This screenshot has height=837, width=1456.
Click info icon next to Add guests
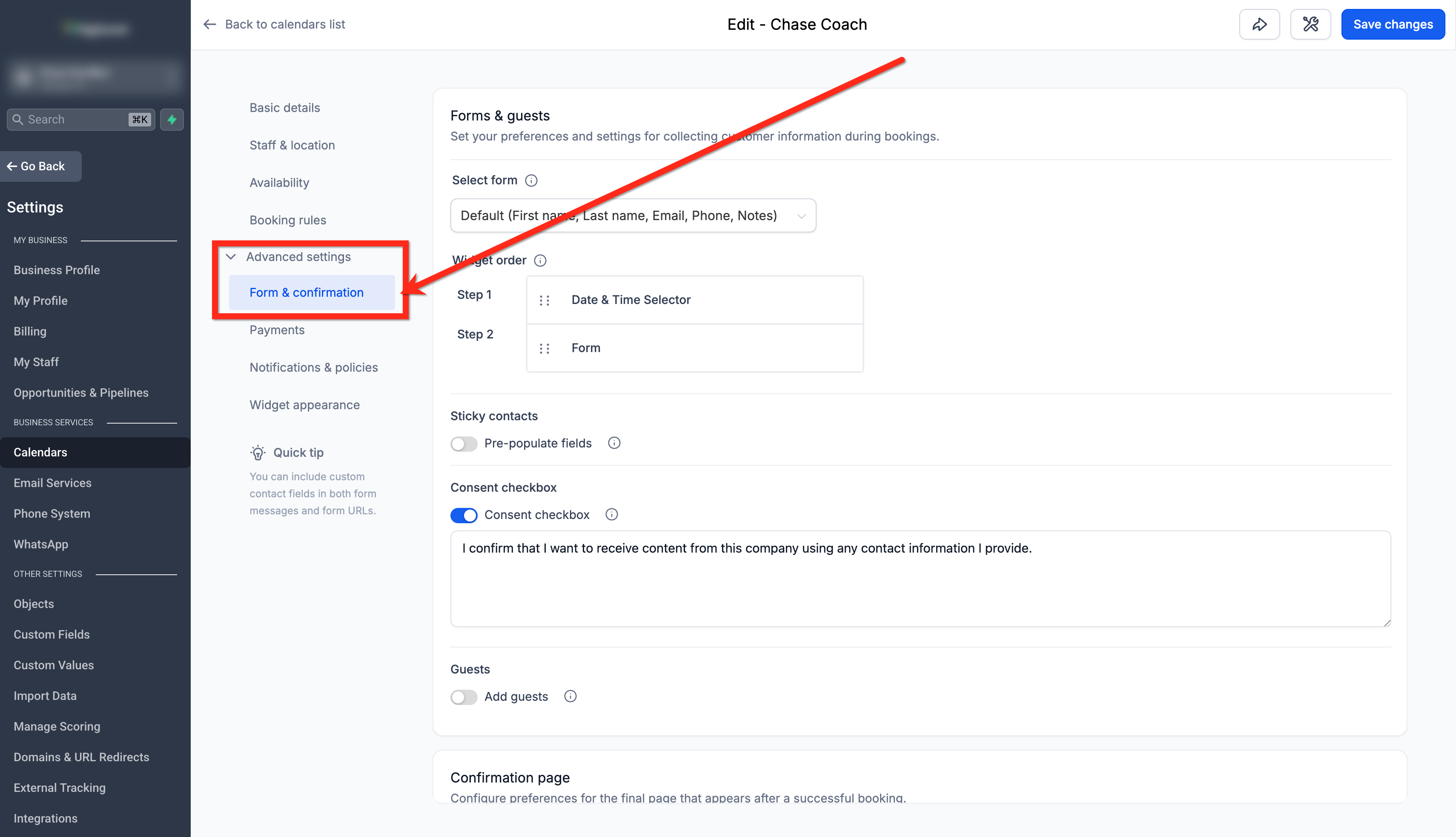tap(570, 696)
